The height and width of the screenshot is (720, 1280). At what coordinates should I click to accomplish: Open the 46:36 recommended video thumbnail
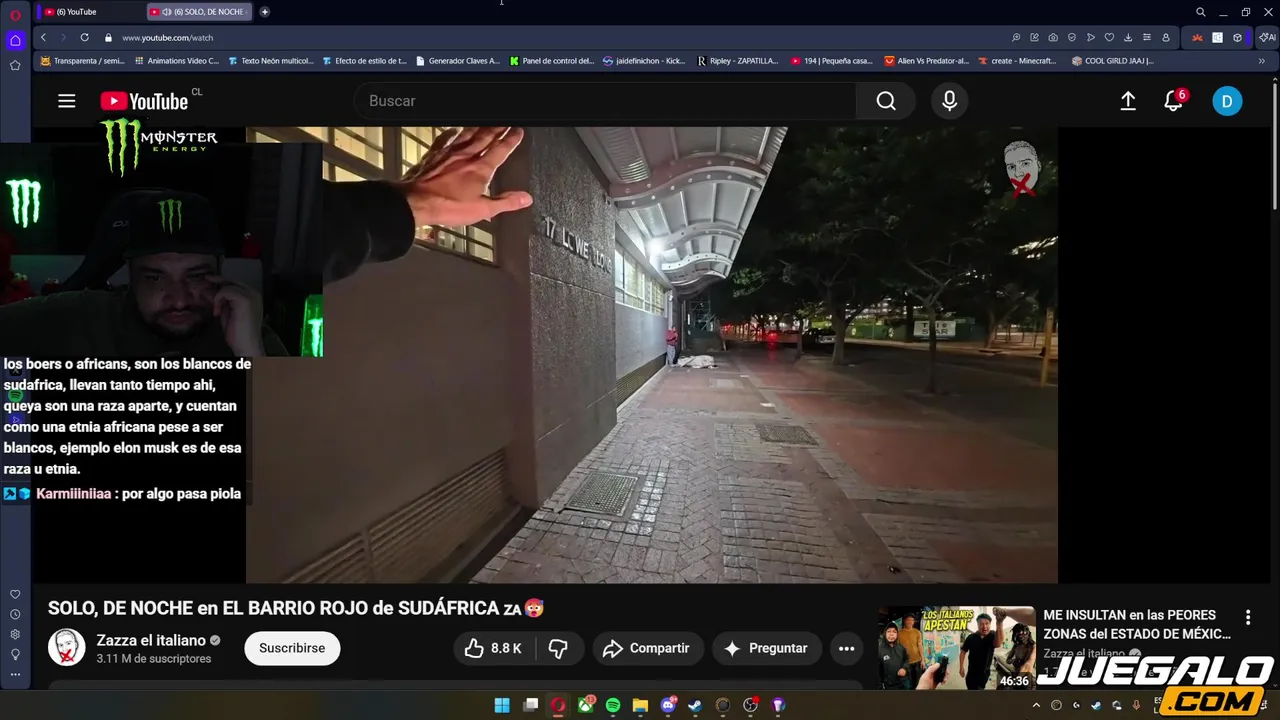point(956,648)
